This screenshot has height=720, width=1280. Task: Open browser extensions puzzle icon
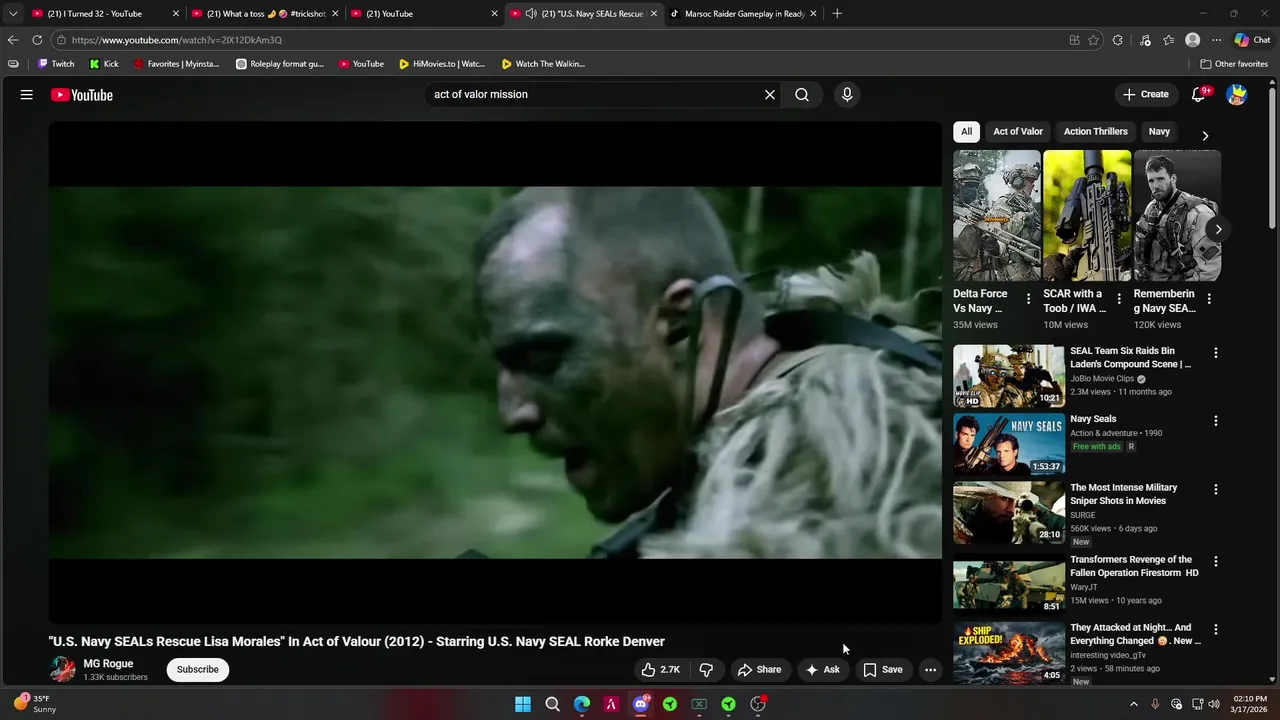point(1118,40)
